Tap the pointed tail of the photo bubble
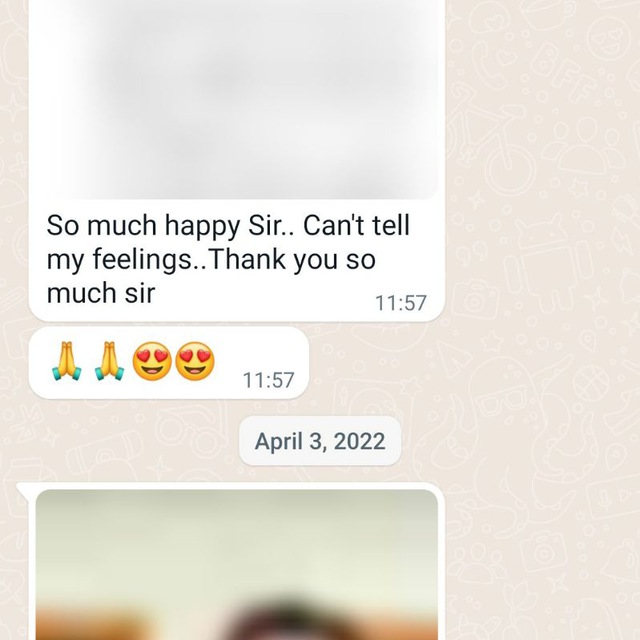The height and width of the screenshot is (640, 640). [22, 489]
